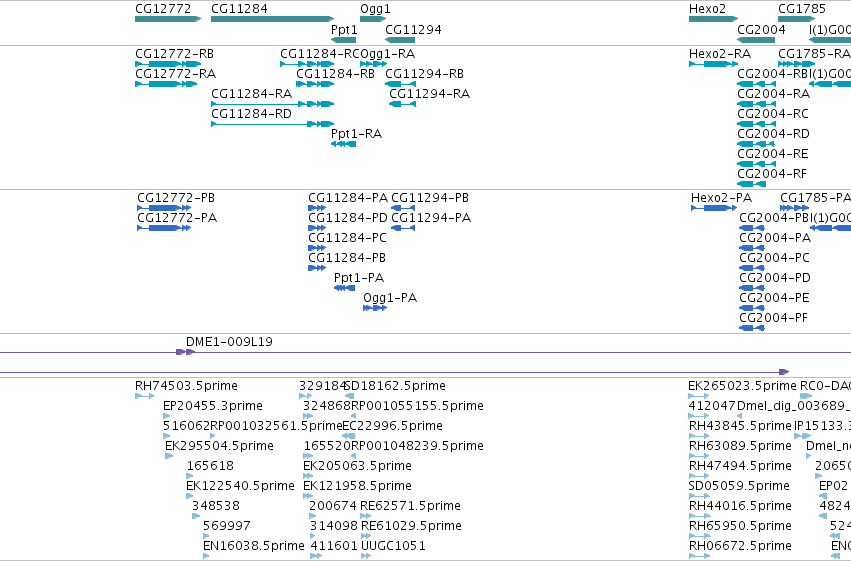The image size is (851, 561).
Task: Open protein CG11284-PC
Action: [317, 248]
